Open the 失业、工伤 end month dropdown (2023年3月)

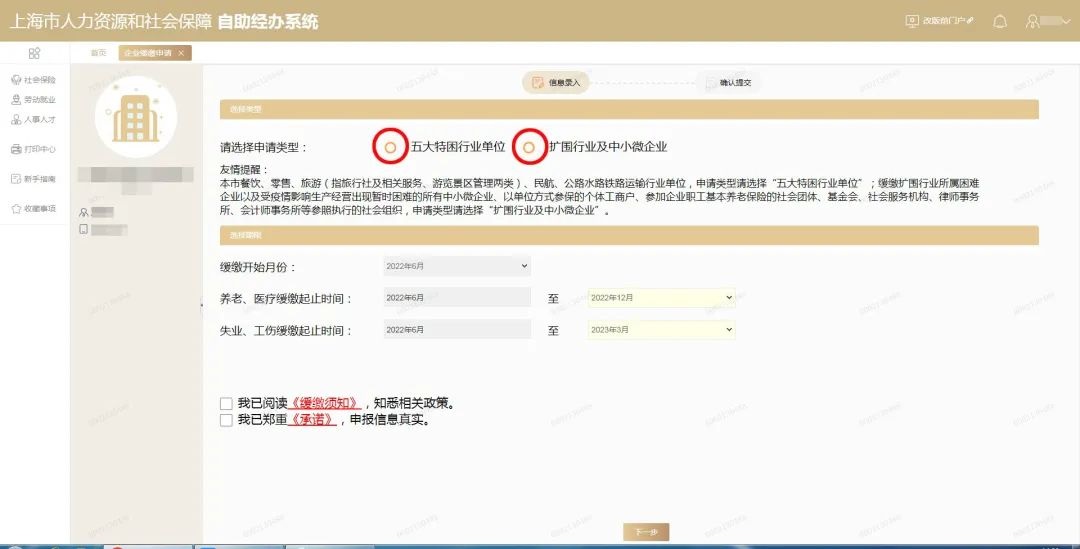tap(661, 329)
